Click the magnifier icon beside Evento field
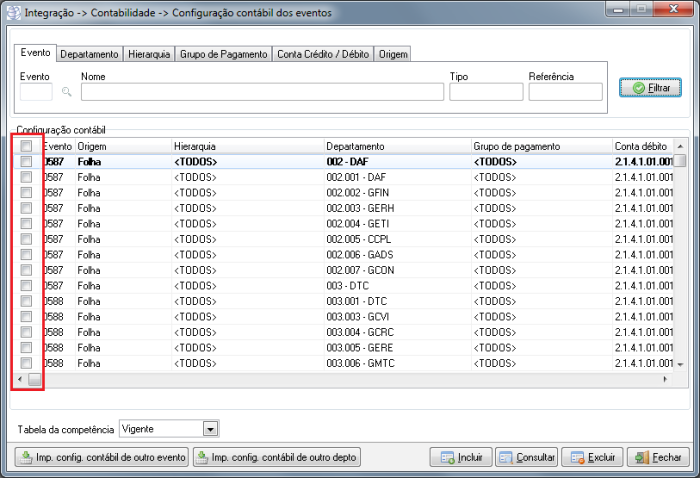Image resolution: width=700 pixels, height=478 pixels. (67, 92)
